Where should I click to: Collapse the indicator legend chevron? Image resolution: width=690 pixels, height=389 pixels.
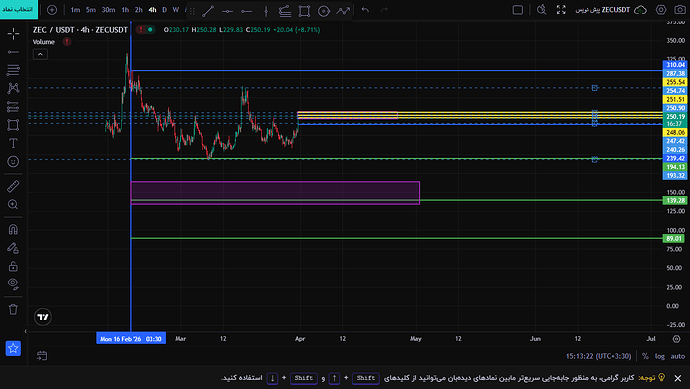(40, 54)
